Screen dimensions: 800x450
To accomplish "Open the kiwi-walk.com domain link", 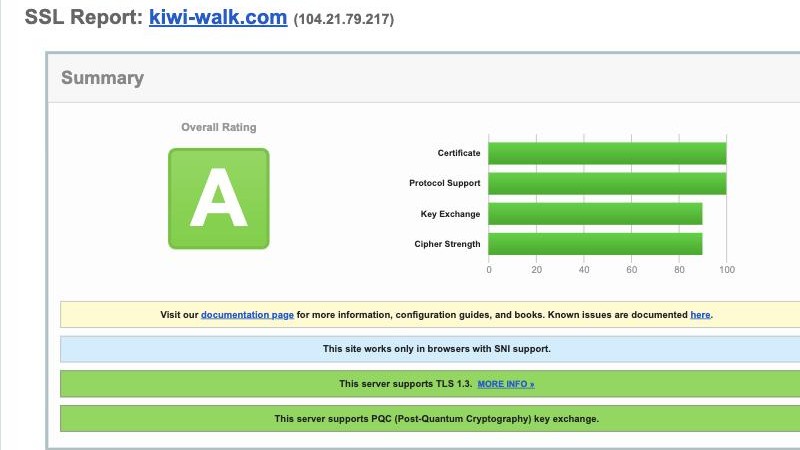I will coord(218,17).
